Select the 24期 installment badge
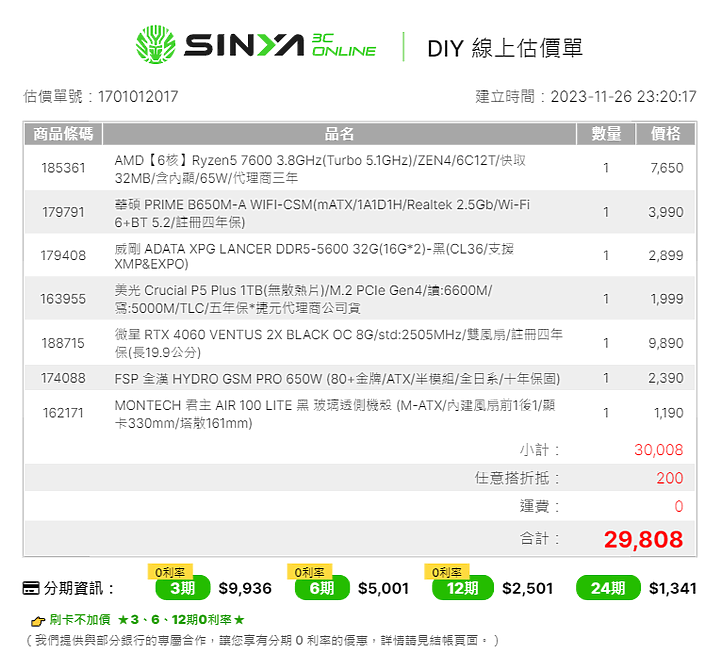Image resolution: width=720 pixels, height=670 pixels. pos(608,588)
